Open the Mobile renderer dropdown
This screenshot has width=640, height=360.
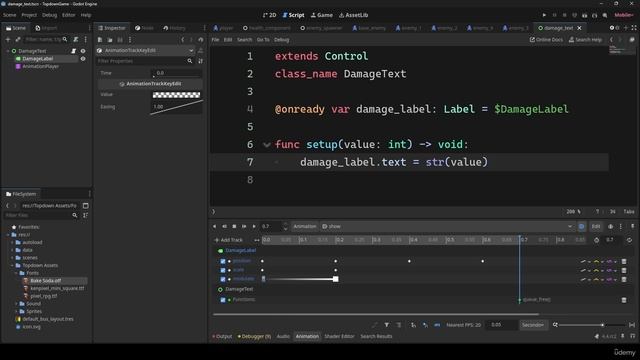coord(624,15)
